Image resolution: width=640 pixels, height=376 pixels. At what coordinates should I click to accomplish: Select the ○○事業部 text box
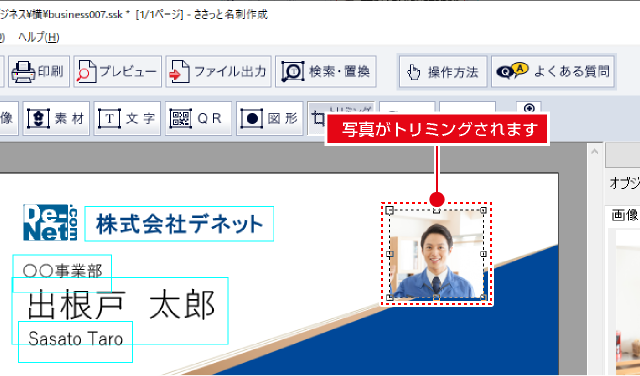pos(62,271)
